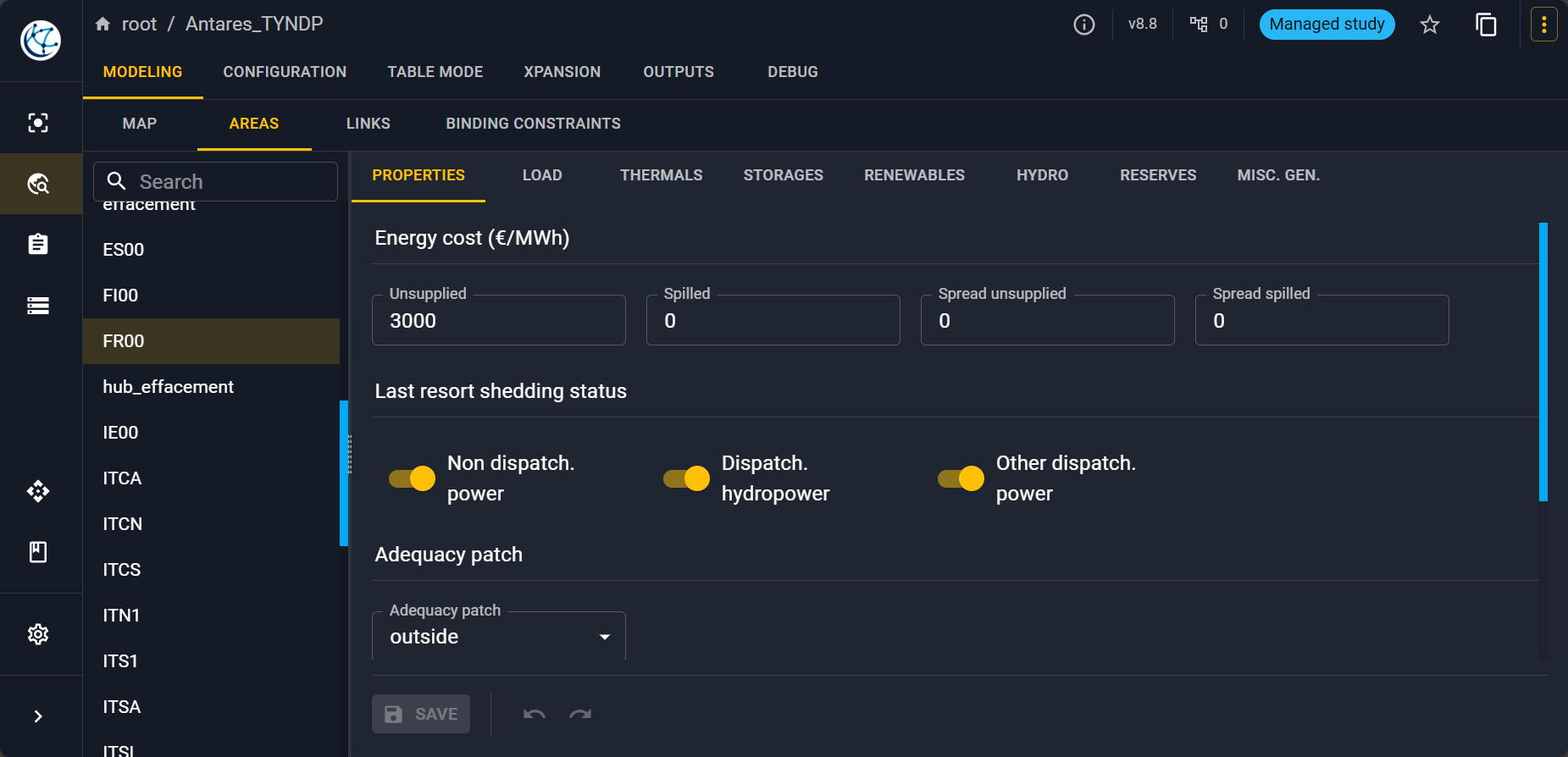This screenshot has height=757, width=1568.
Task: Open BINDING CONSTRAINTS sub-tab
Action: coord(534,124)
